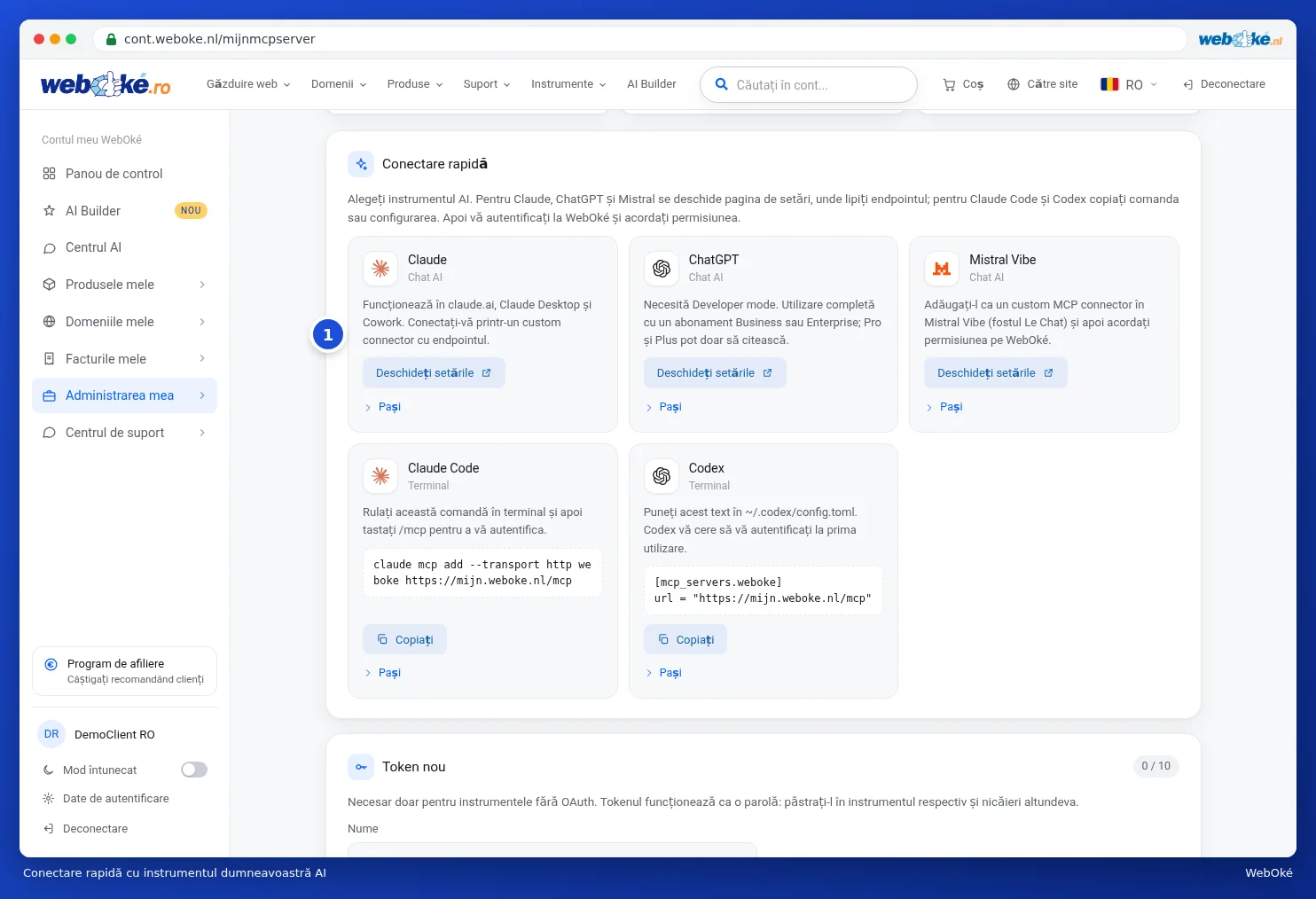Click the Produsele mele box icon
This screenshot has height=899, width=1316.
point(50,285)
